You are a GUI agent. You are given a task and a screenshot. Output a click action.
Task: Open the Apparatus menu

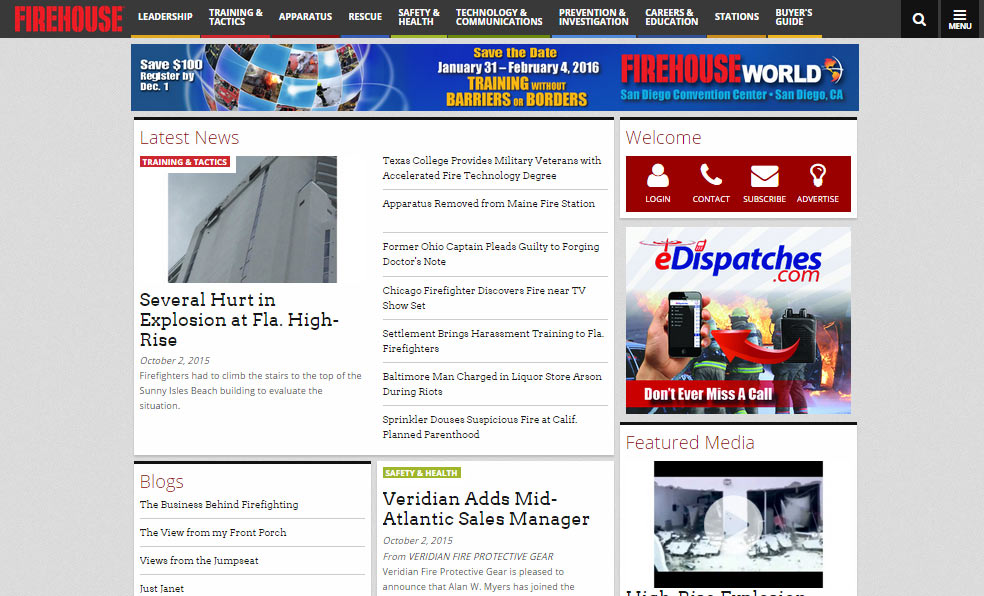click(x=306, y=17)
